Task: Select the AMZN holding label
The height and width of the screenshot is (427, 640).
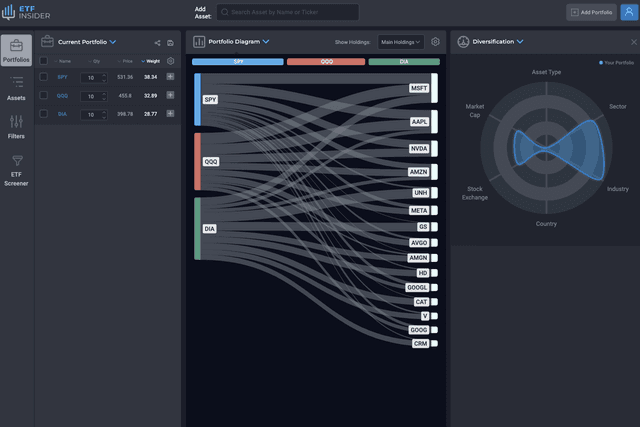Action: (418, 172)
